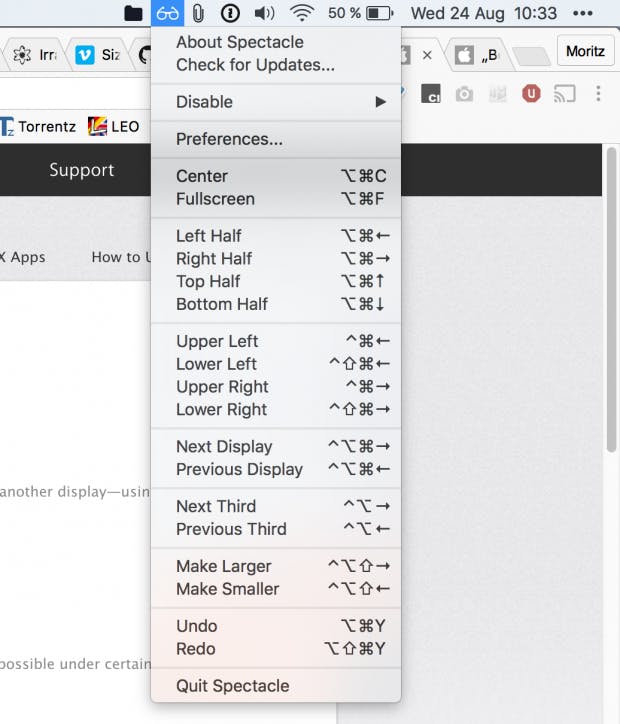Image resolution: width=620 pixels, height=724 pixels.
Task: Click the Support navigation link
Action: coord(82,170)
